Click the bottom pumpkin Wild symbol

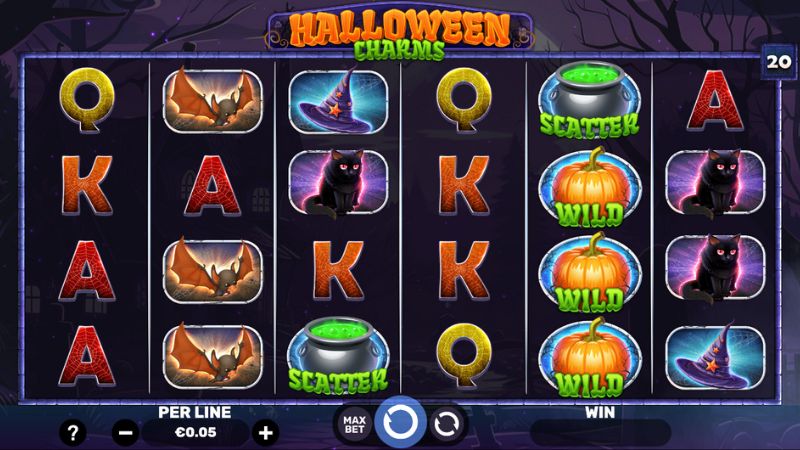tap(590, 358)
